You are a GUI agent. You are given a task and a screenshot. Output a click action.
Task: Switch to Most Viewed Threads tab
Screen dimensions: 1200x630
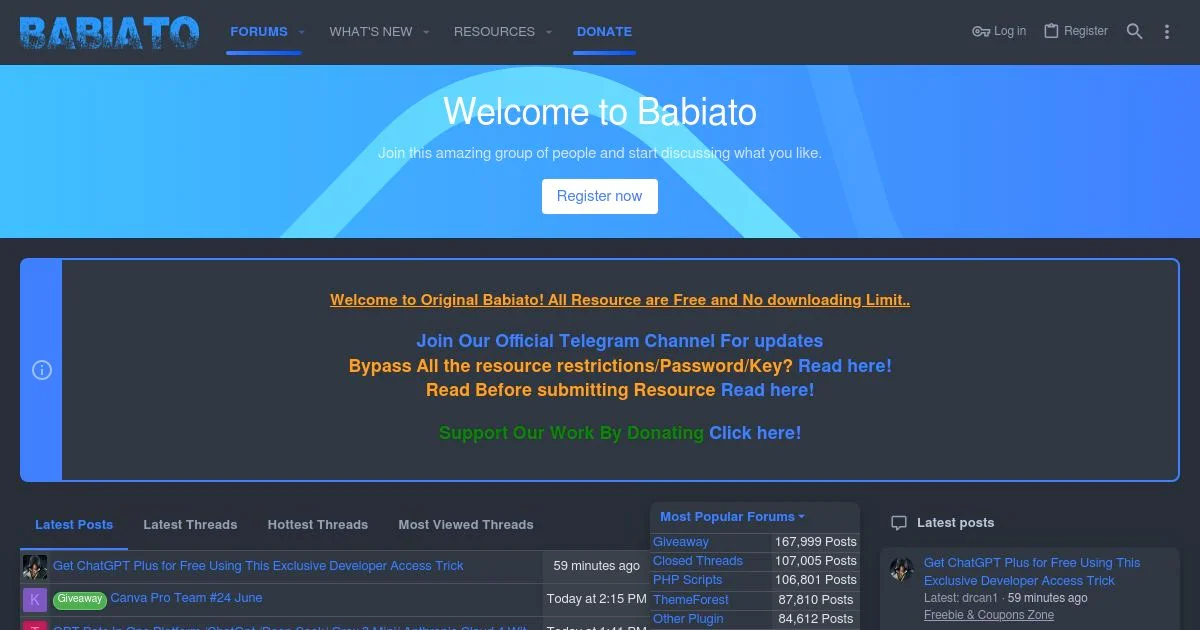[466, 525]
